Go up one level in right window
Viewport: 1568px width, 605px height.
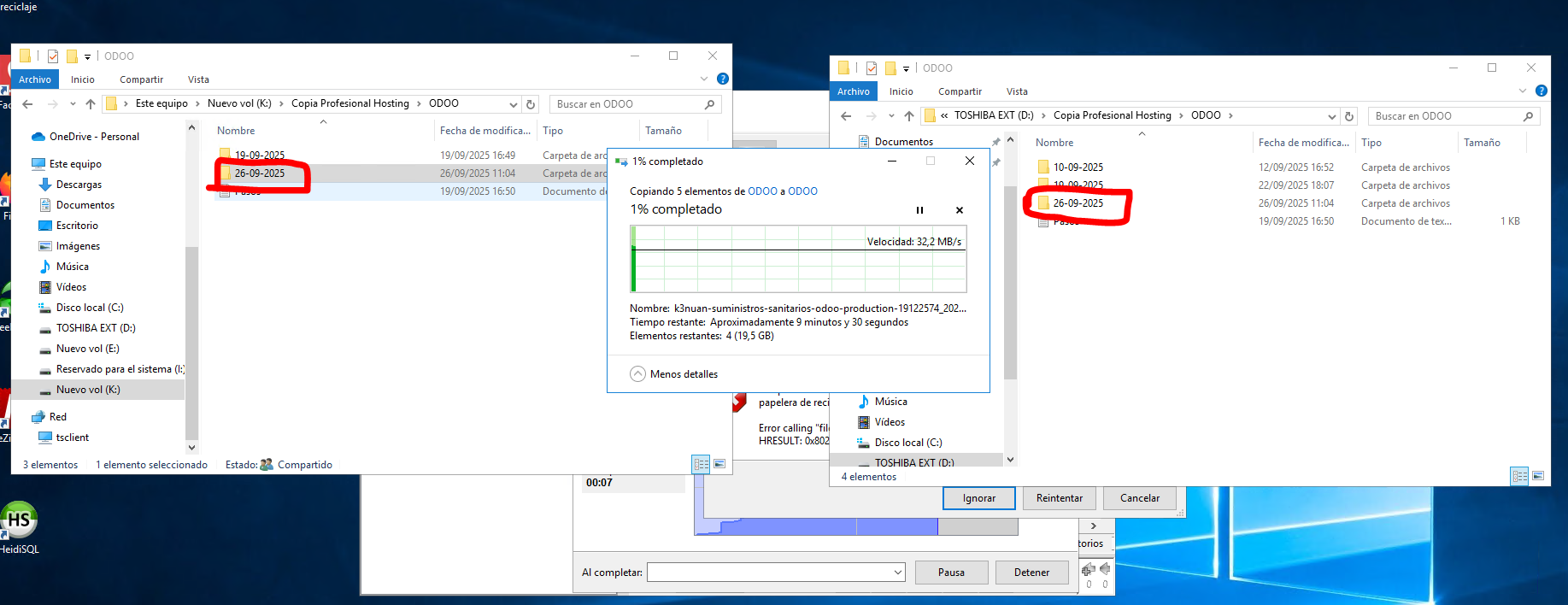pyautogui.click(x=908, y=116)
